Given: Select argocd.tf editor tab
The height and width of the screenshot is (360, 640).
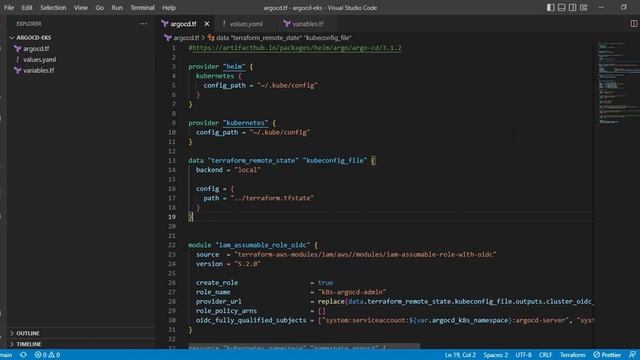Looking at the screenshot, I should click(x=183, y=24).
